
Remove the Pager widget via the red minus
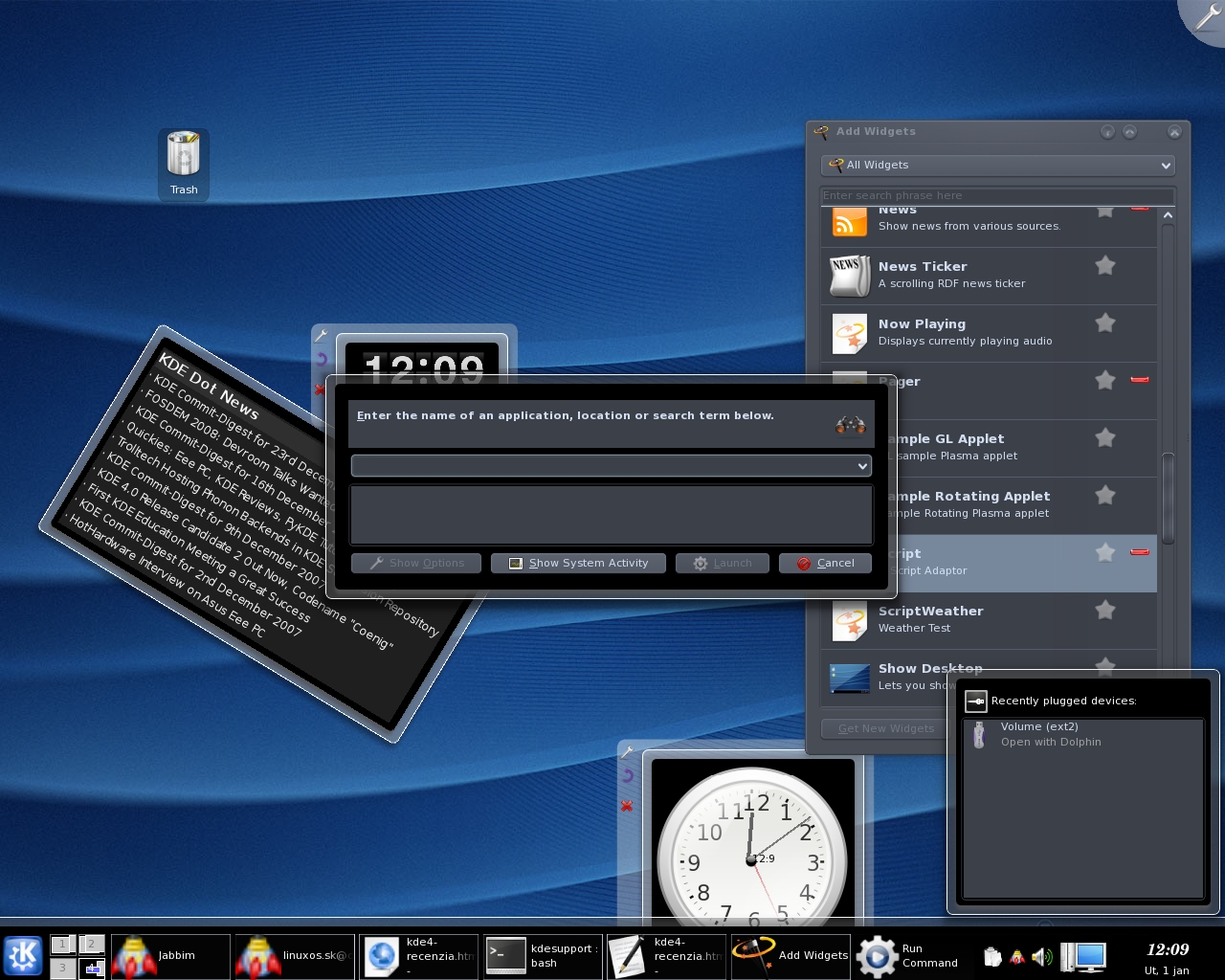[1139, 380]
